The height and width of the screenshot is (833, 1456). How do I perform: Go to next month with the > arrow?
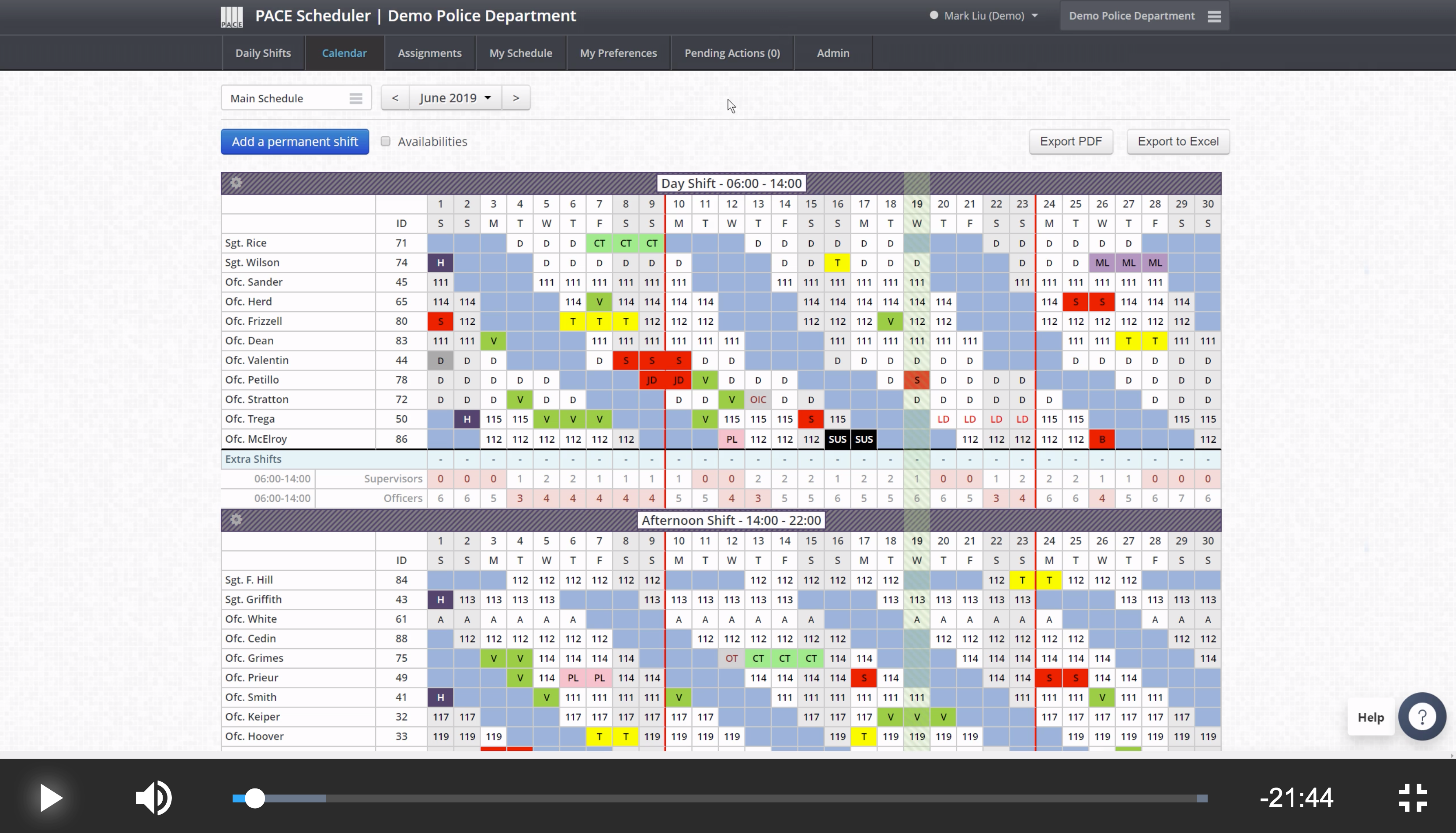[x=516, y=98]
